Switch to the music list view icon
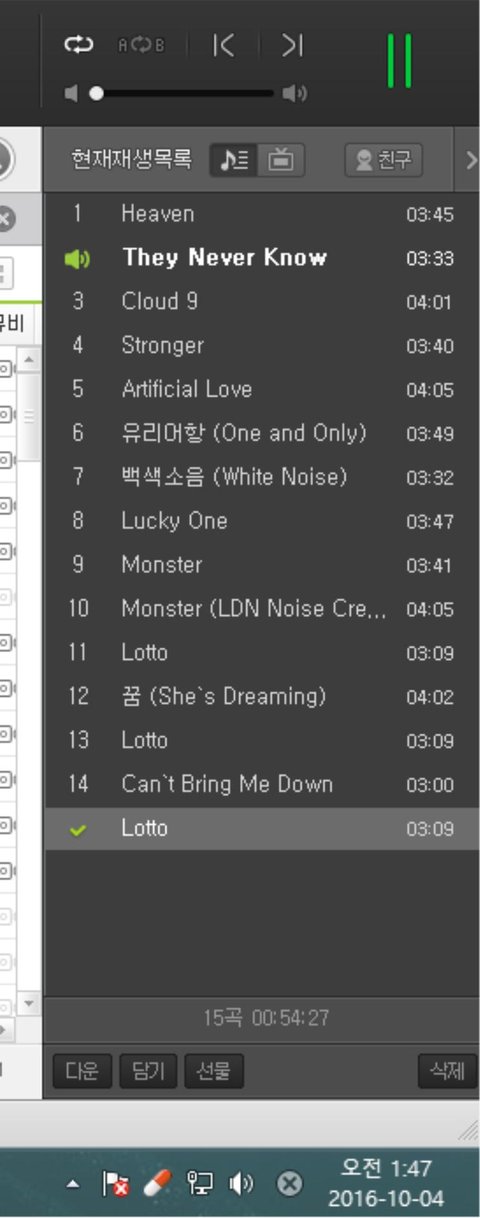 click(233, 160)
